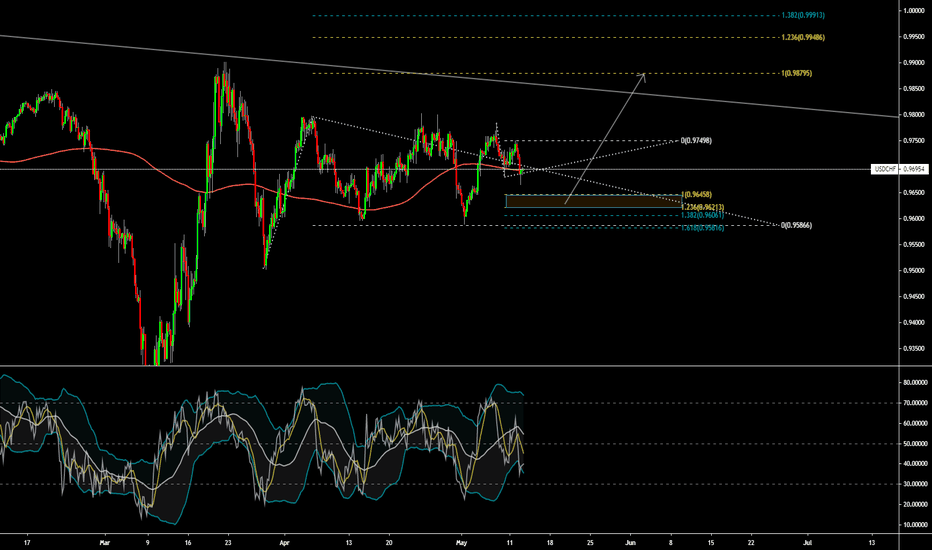Click the Apr label on the time axis
The height and width of the screenshot is (550, 932).
[x=284, y=542]
